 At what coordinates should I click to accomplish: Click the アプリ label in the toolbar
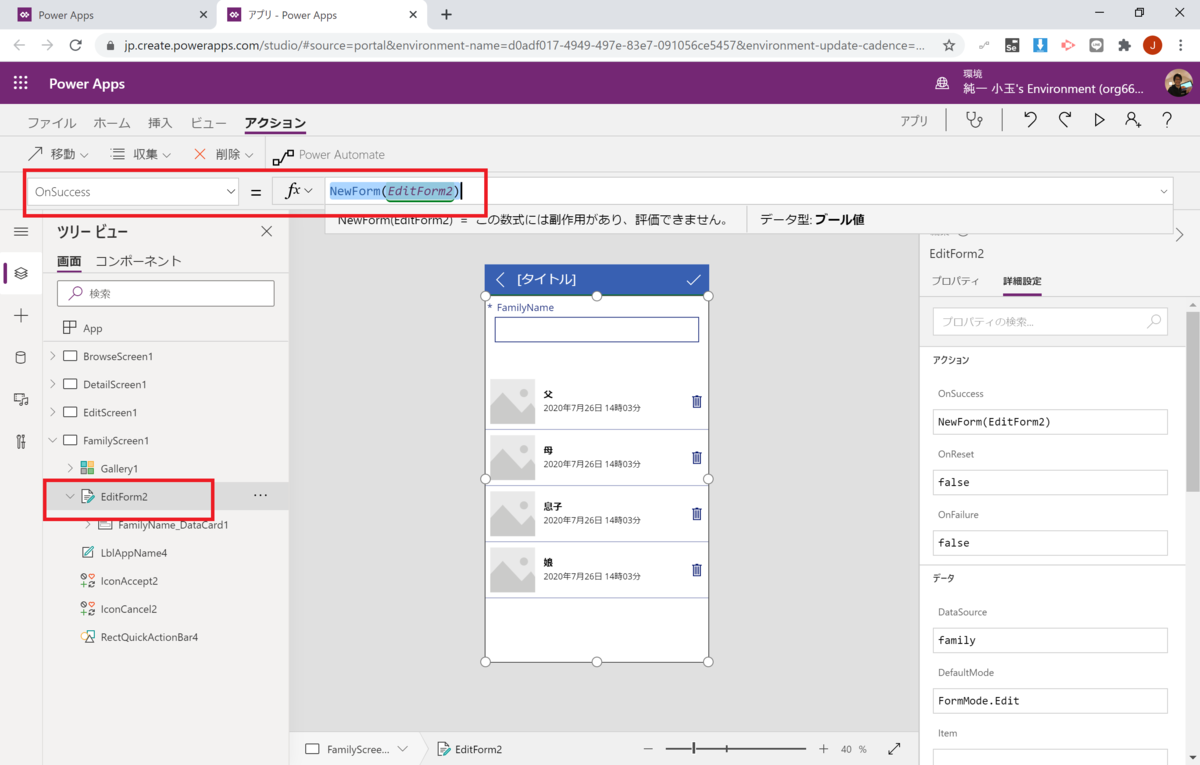(x=913, y=120)
